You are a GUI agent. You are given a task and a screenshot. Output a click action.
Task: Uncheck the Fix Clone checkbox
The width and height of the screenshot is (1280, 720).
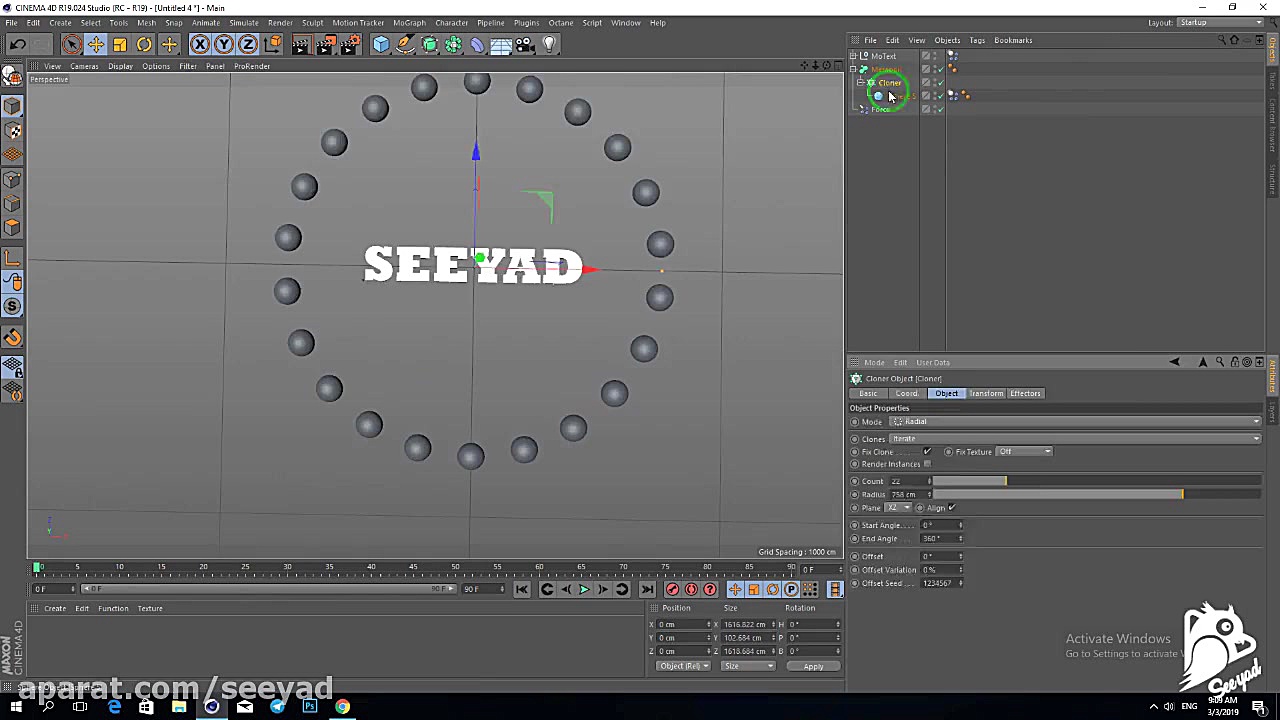[927, 452]
